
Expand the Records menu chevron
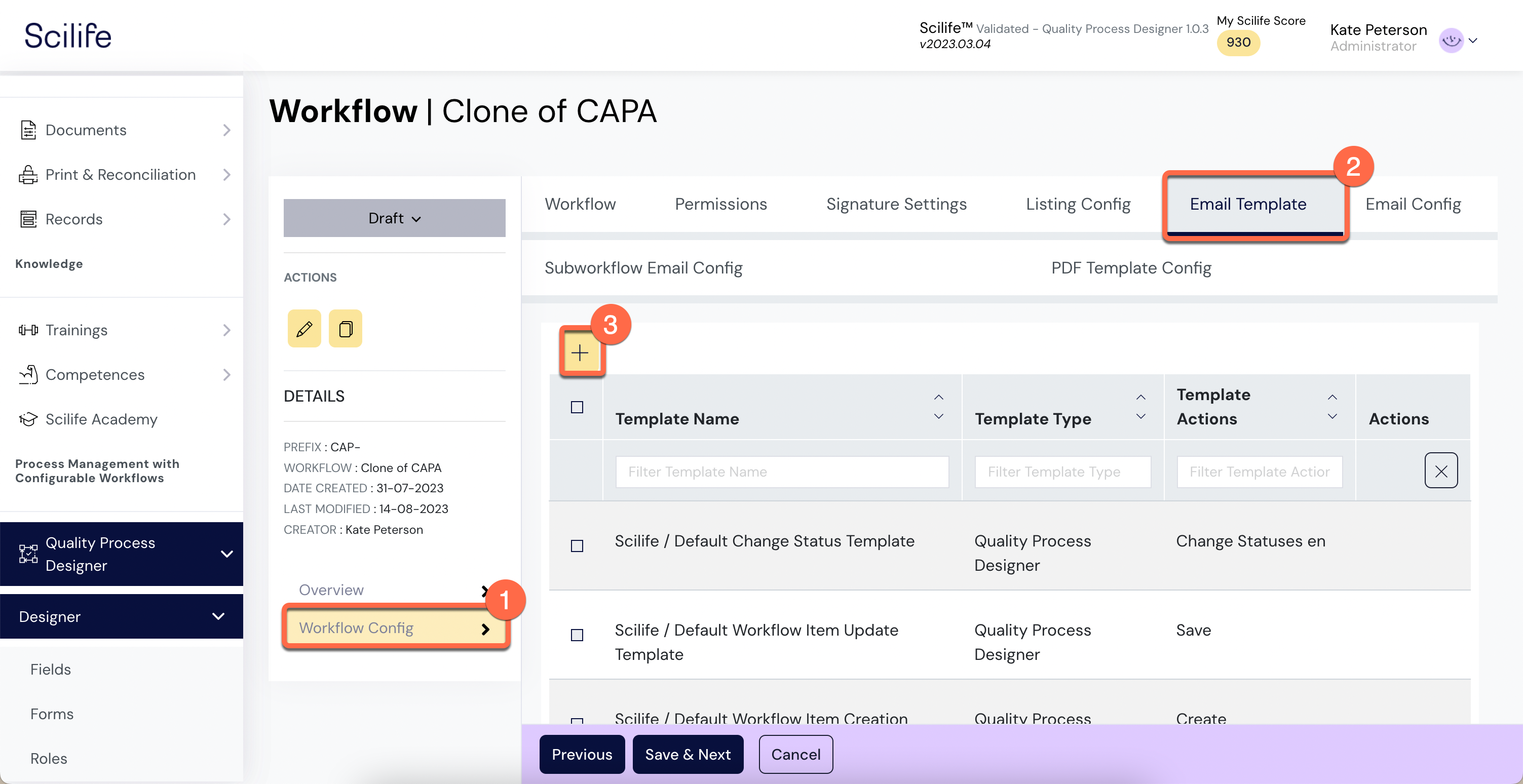click(x=226, y=219)
